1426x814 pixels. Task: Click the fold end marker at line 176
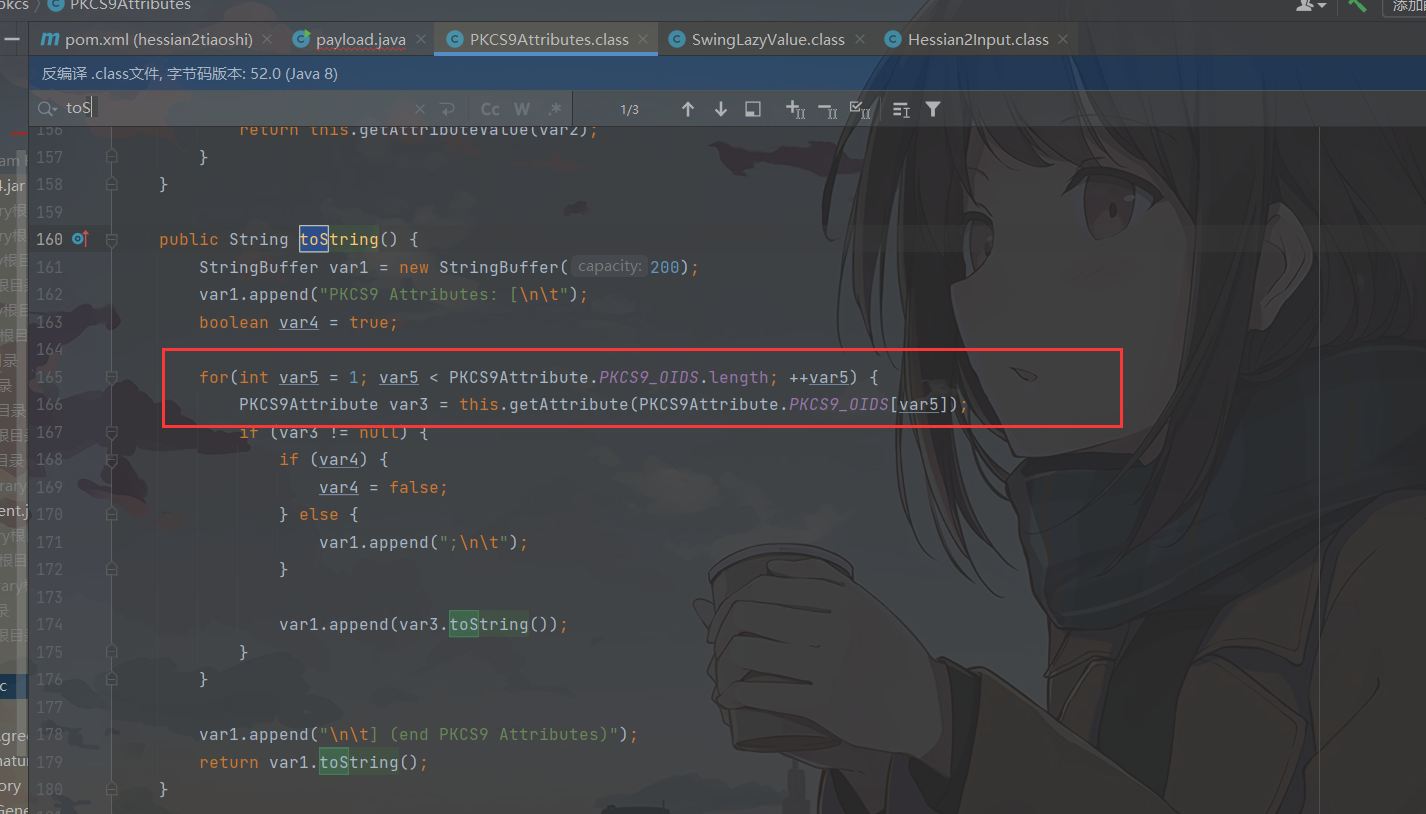pos(112,679)
